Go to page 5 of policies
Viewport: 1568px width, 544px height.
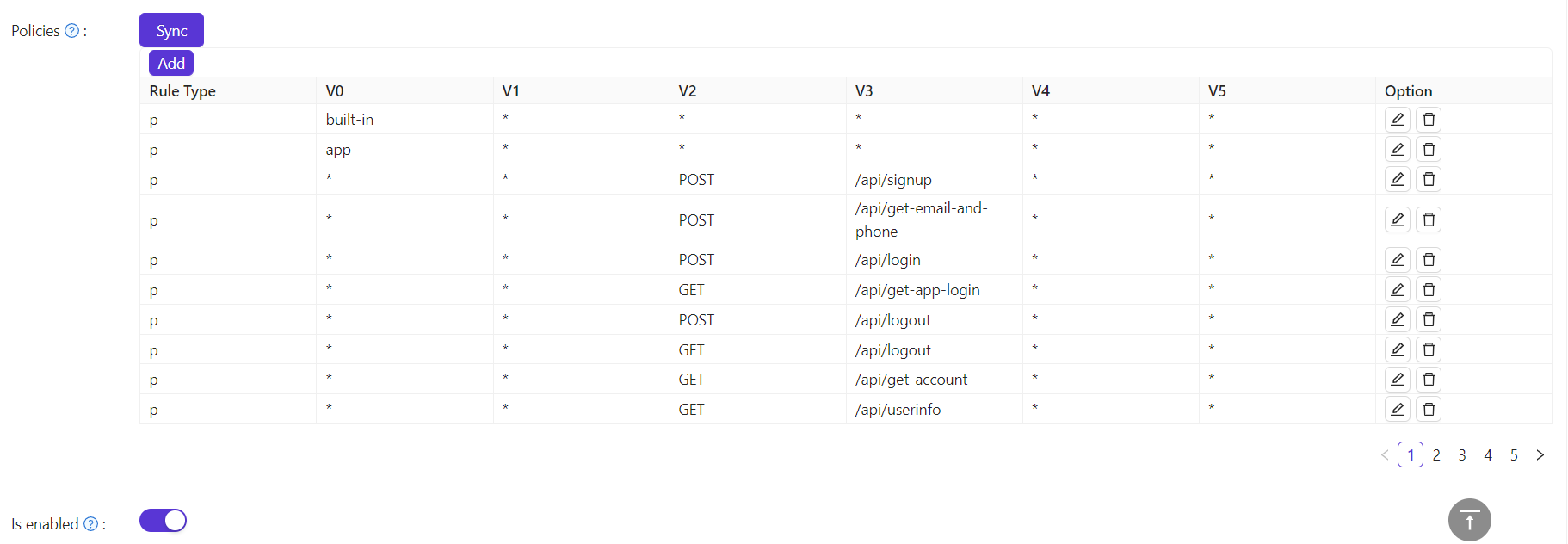[x=1514, y=454]
